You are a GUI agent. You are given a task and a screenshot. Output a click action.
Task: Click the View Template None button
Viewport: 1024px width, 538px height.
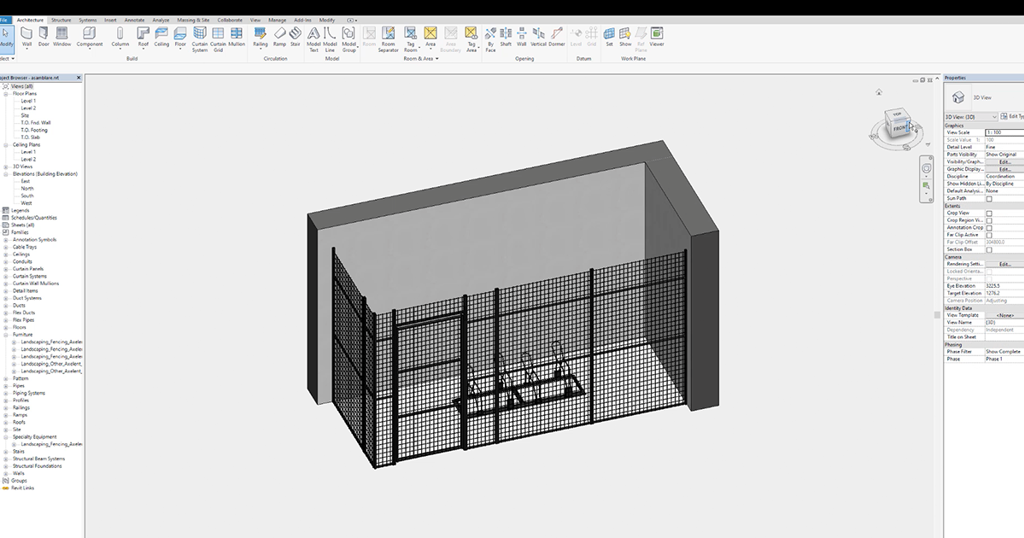point(1004,315)
